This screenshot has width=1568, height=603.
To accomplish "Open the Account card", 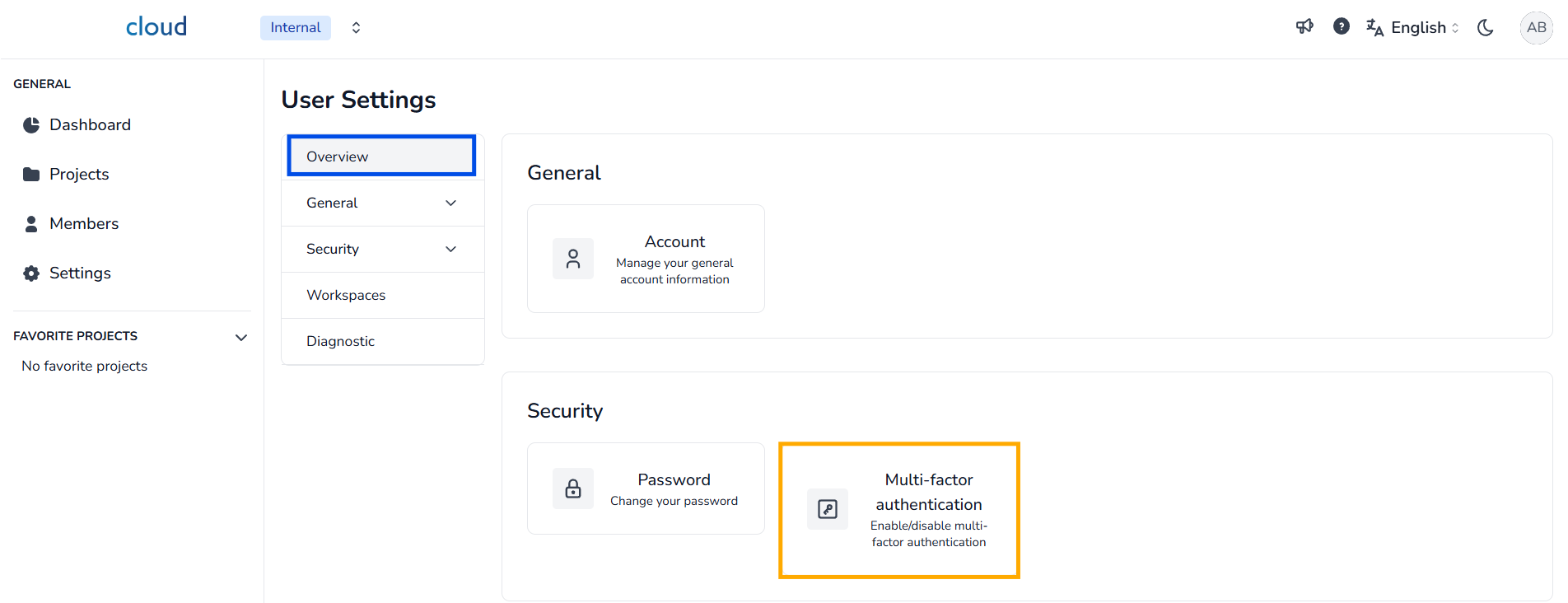I will coord(646,259).
